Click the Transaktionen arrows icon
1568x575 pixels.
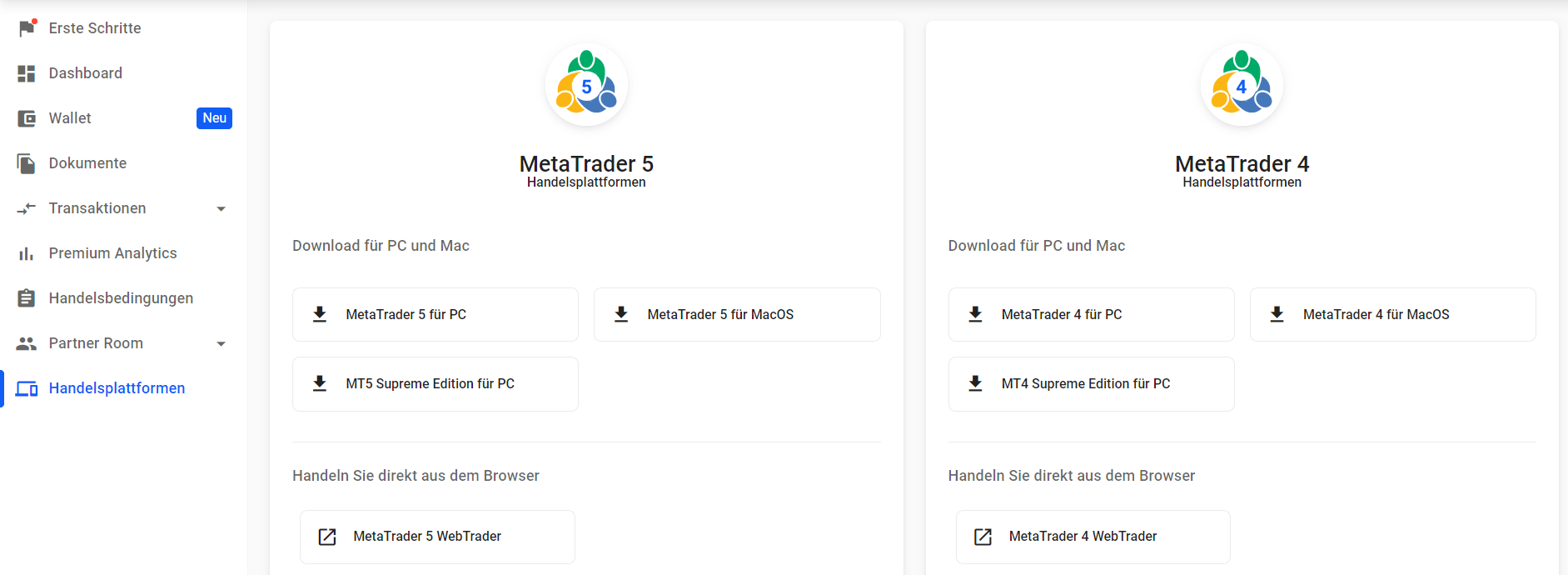point(27,208)
